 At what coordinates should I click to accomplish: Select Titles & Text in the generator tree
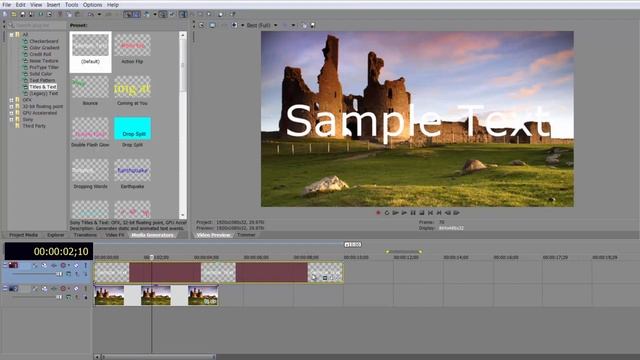coord(43,87)
